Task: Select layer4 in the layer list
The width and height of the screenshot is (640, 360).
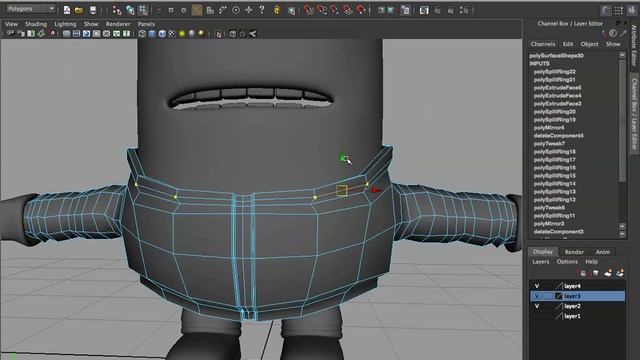Action: pyautogui.click(x=572, y=286)
